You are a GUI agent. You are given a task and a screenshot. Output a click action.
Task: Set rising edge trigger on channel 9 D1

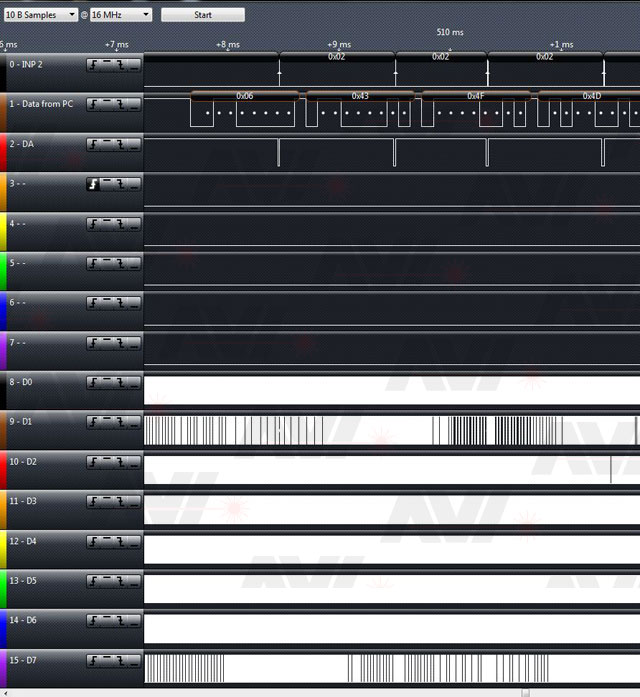pyautogui.click(x=95, y=422)
